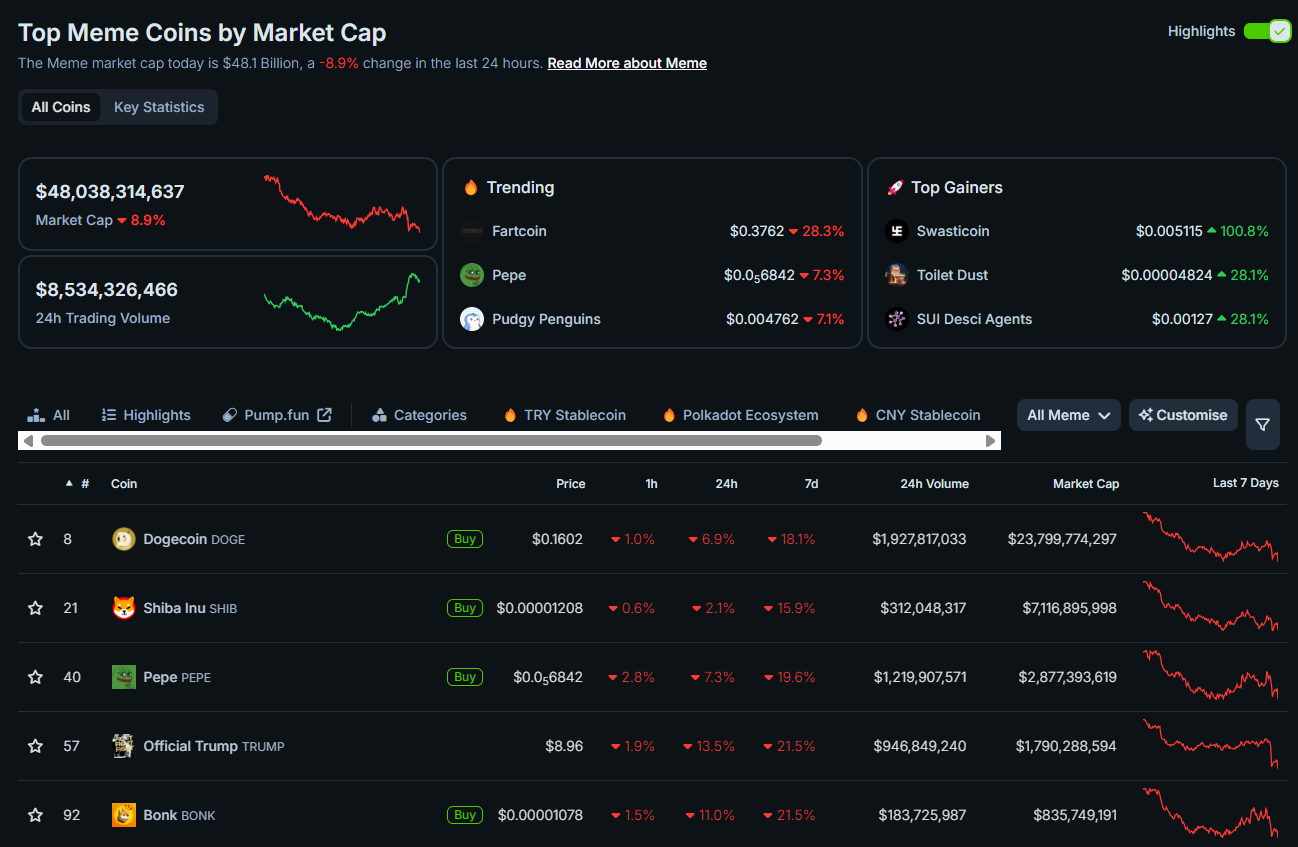This screenshot has height=847, width=1298.
Task: Sort table by Price column
Action: [x=571, y=484]
